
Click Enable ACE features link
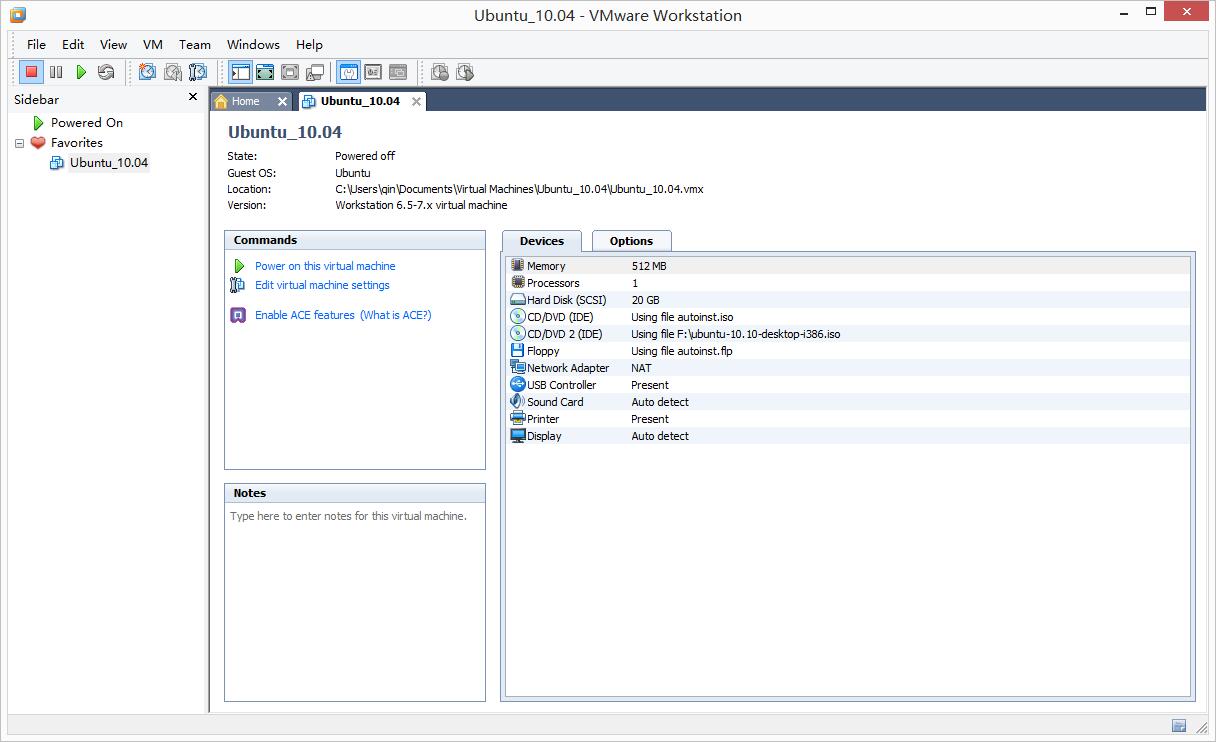click(305, 315)
